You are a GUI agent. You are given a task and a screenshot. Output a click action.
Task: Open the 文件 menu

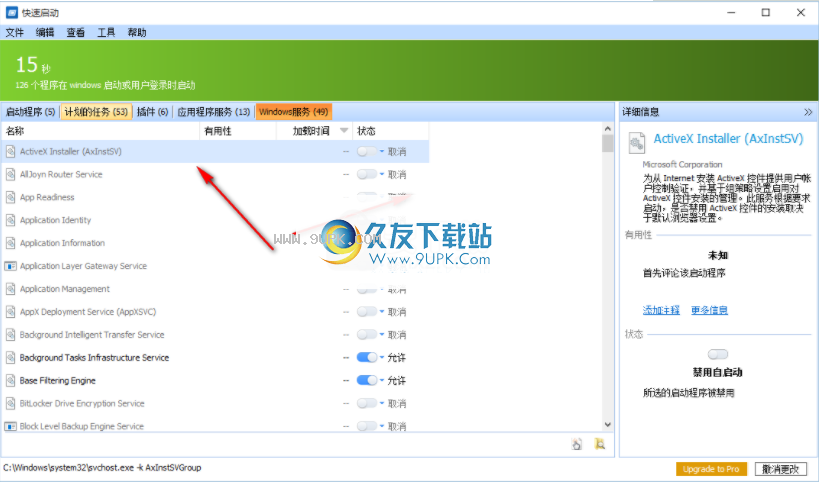pyautogui.click(x=15, y=32)
